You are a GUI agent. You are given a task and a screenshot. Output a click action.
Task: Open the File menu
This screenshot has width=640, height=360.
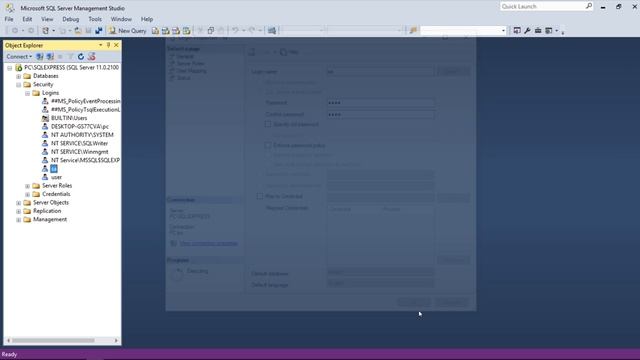coord(9,19)
